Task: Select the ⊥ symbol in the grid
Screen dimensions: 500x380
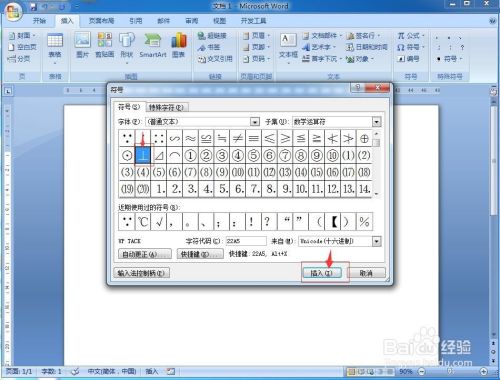Action: (x=143, y=155)
